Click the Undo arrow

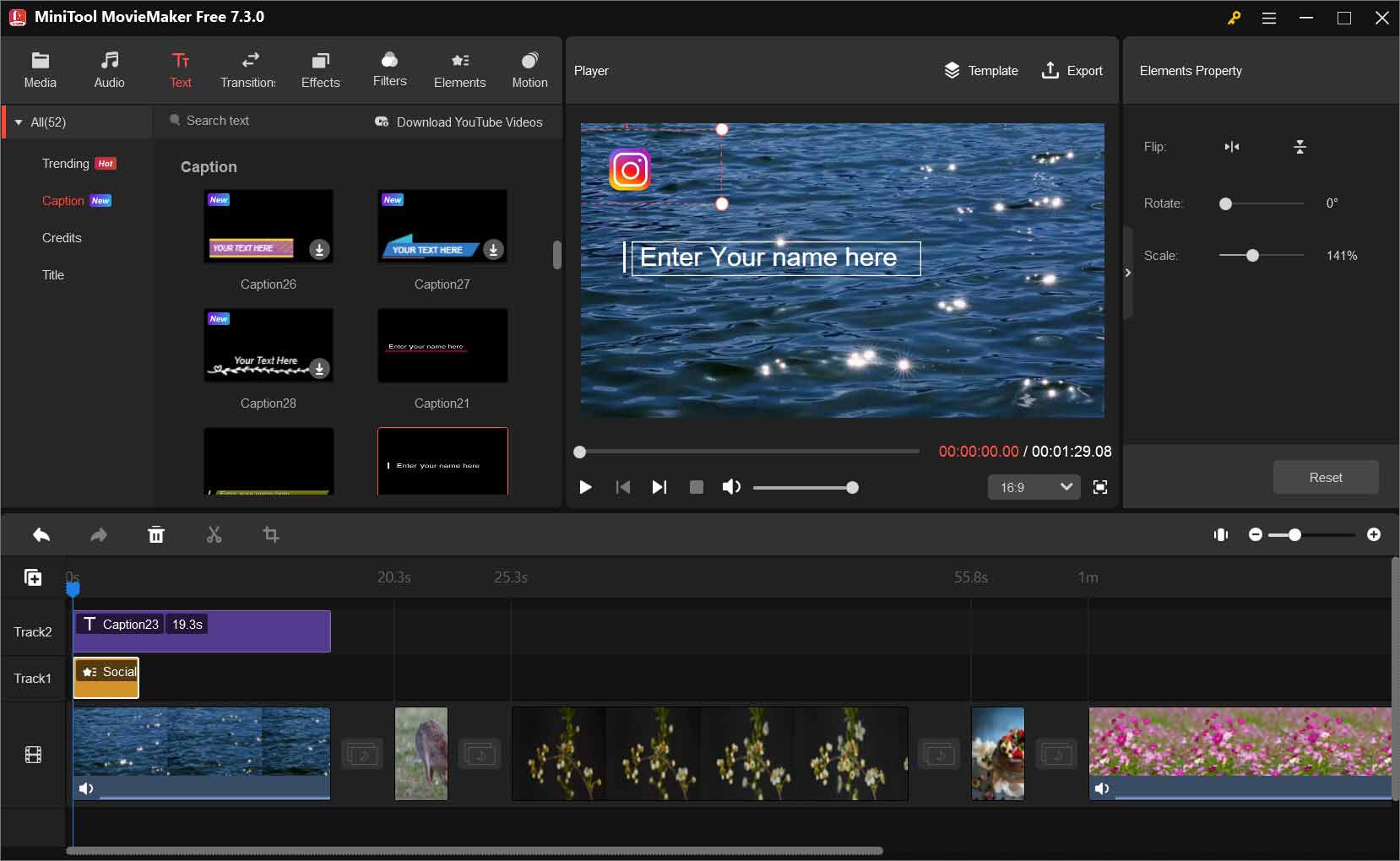click(x=41, y=534)
